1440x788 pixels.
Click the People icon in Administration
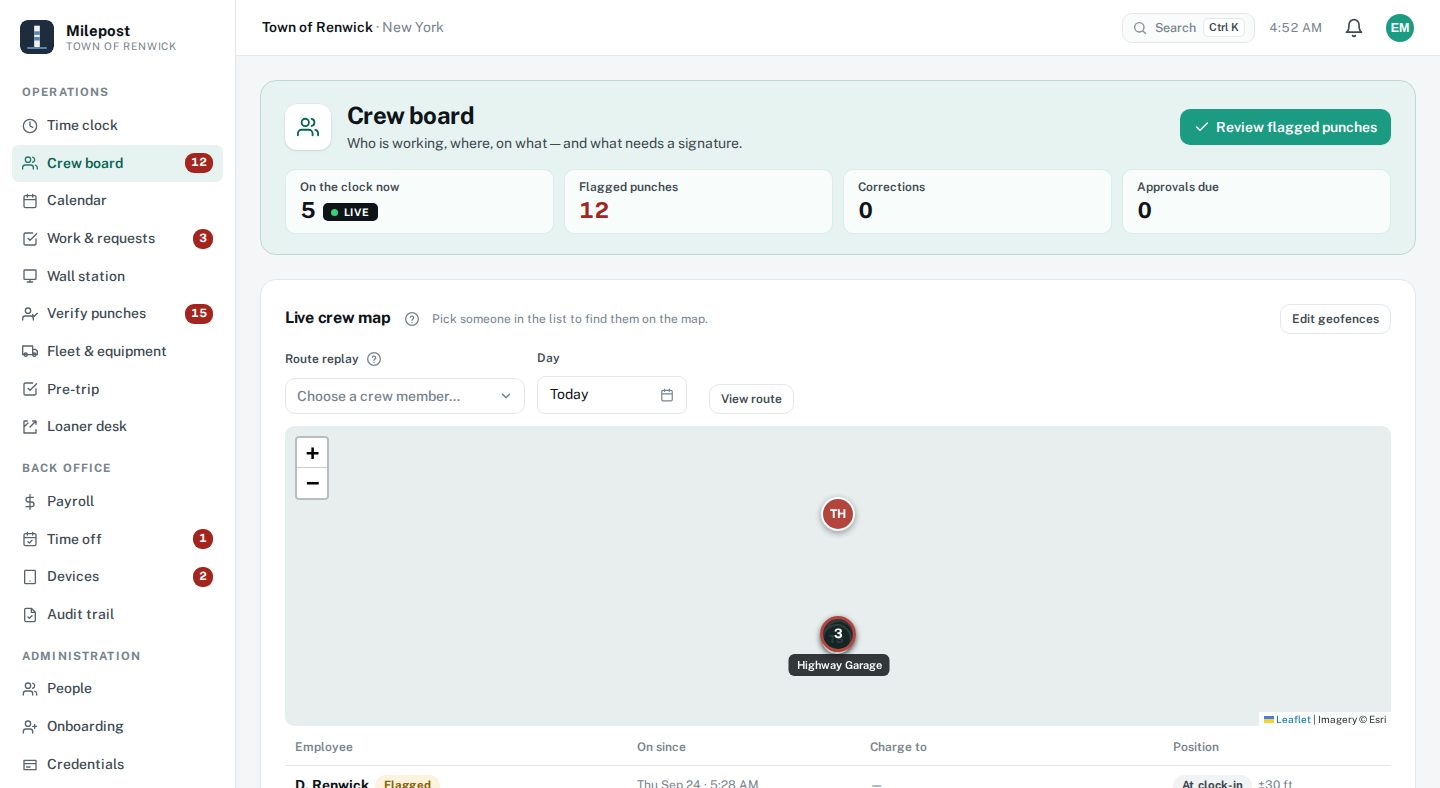click(x=30, y=689)
